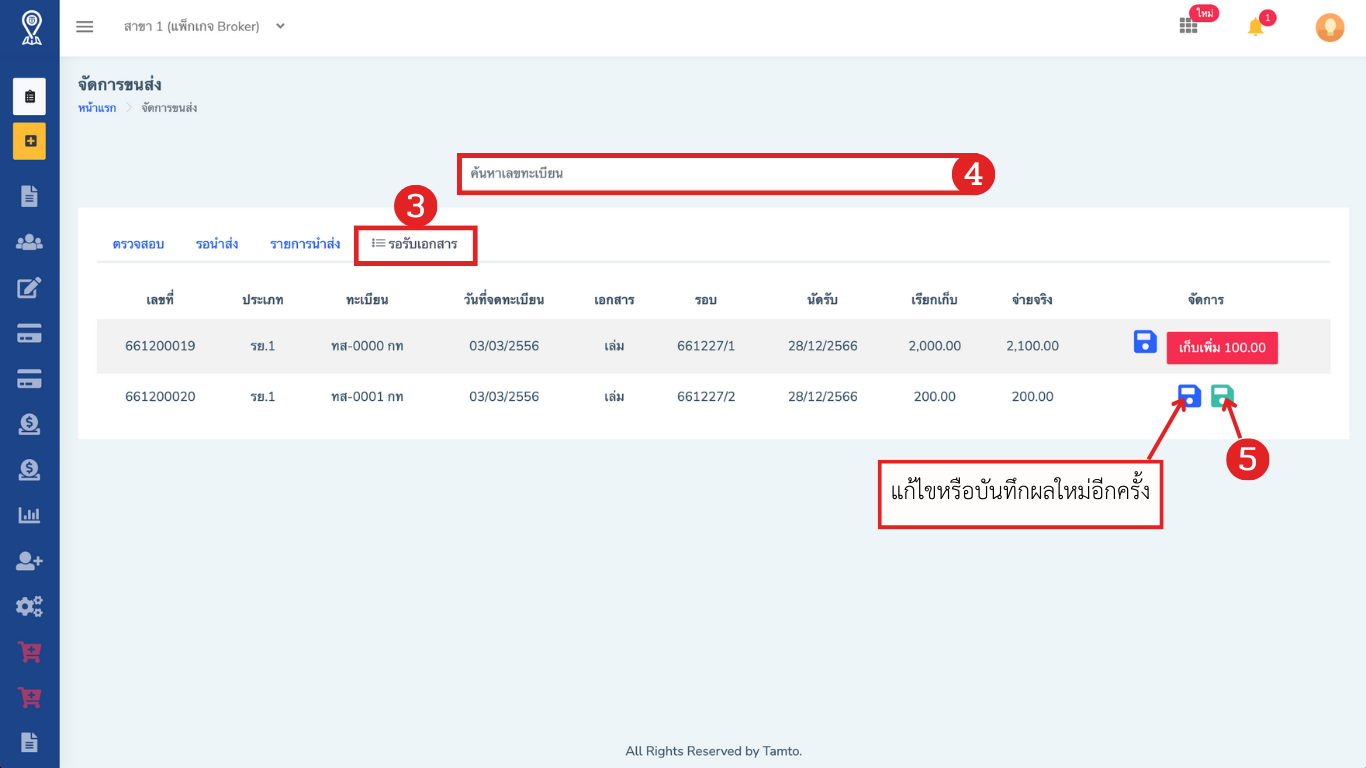Open the apps grid icon with ใหม่ badge
Viewport: 1366px width, 768px height.
pos(1188,26)
